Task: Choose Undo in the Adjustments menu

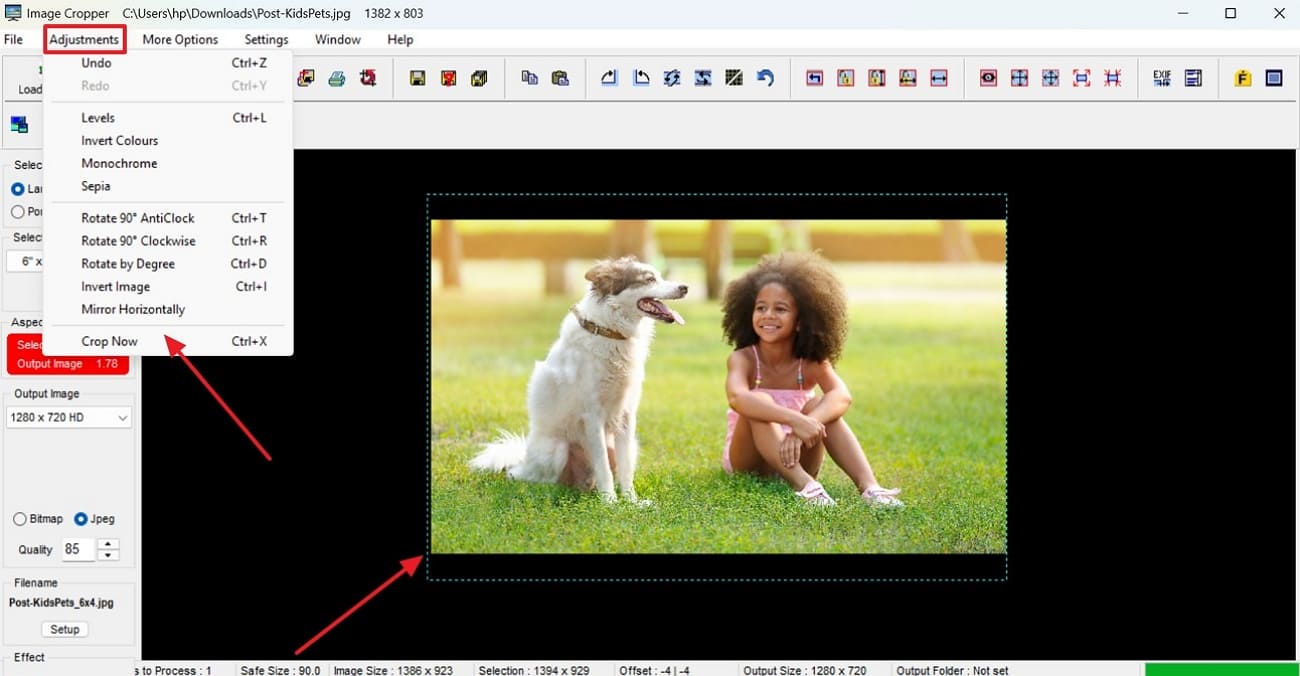Action: (x=168, y=63)
